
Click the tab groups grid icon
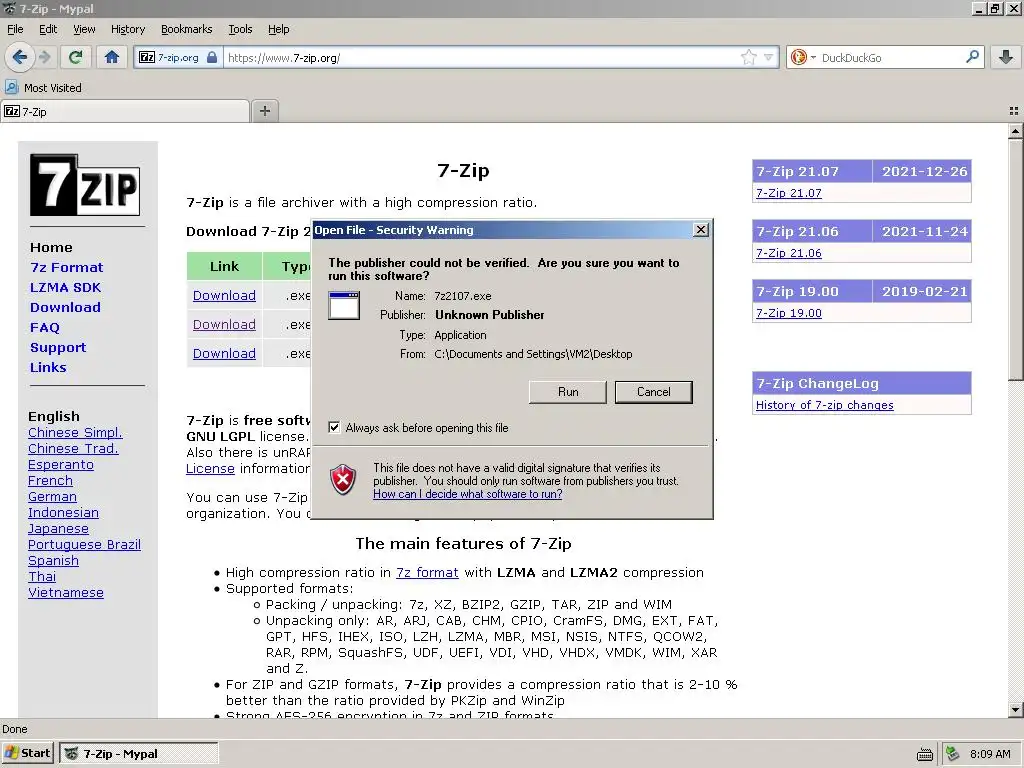[1014, 111]
